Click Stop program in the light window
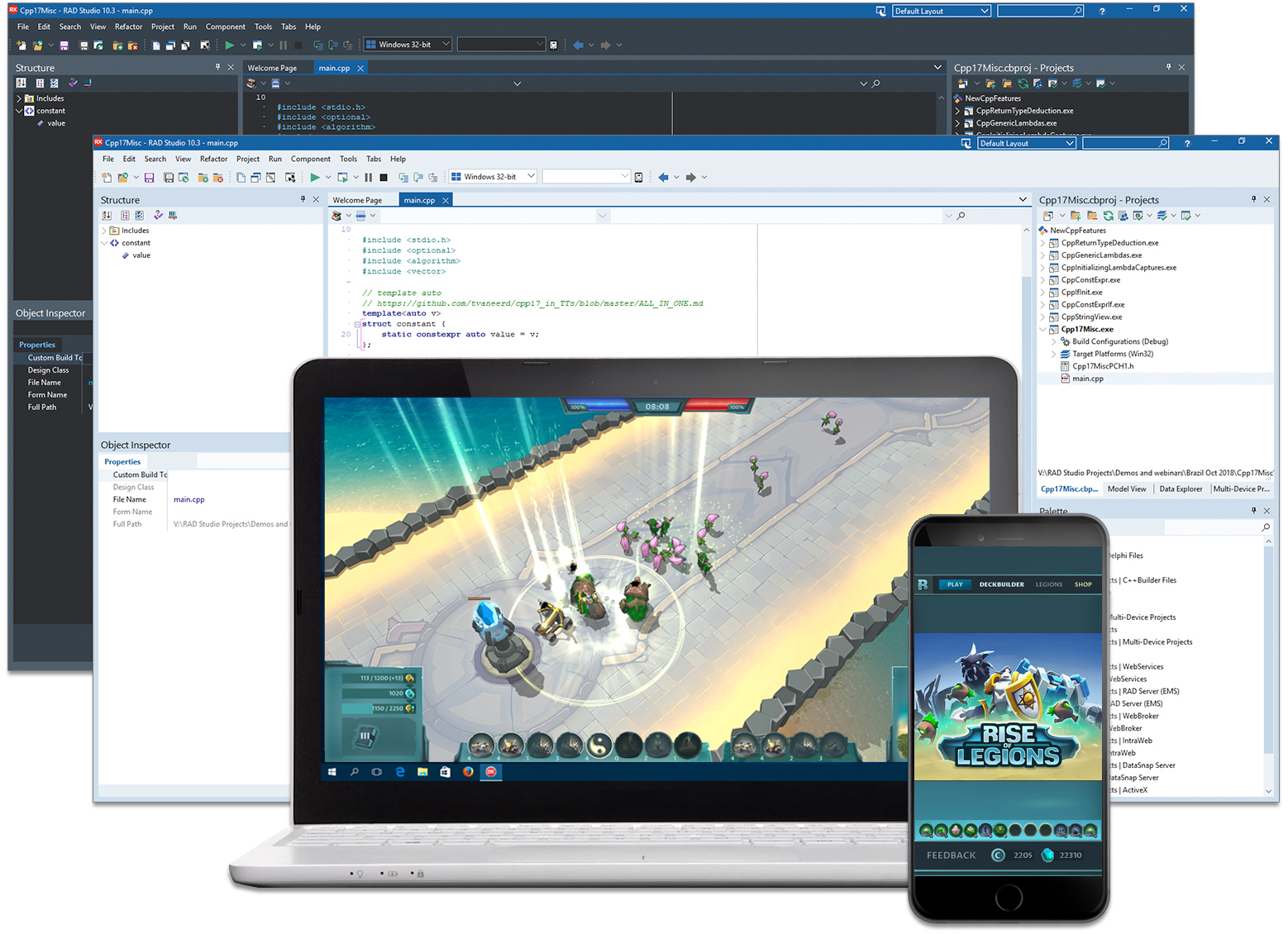The image size is (1288, 934). click(x=384, y=177)
